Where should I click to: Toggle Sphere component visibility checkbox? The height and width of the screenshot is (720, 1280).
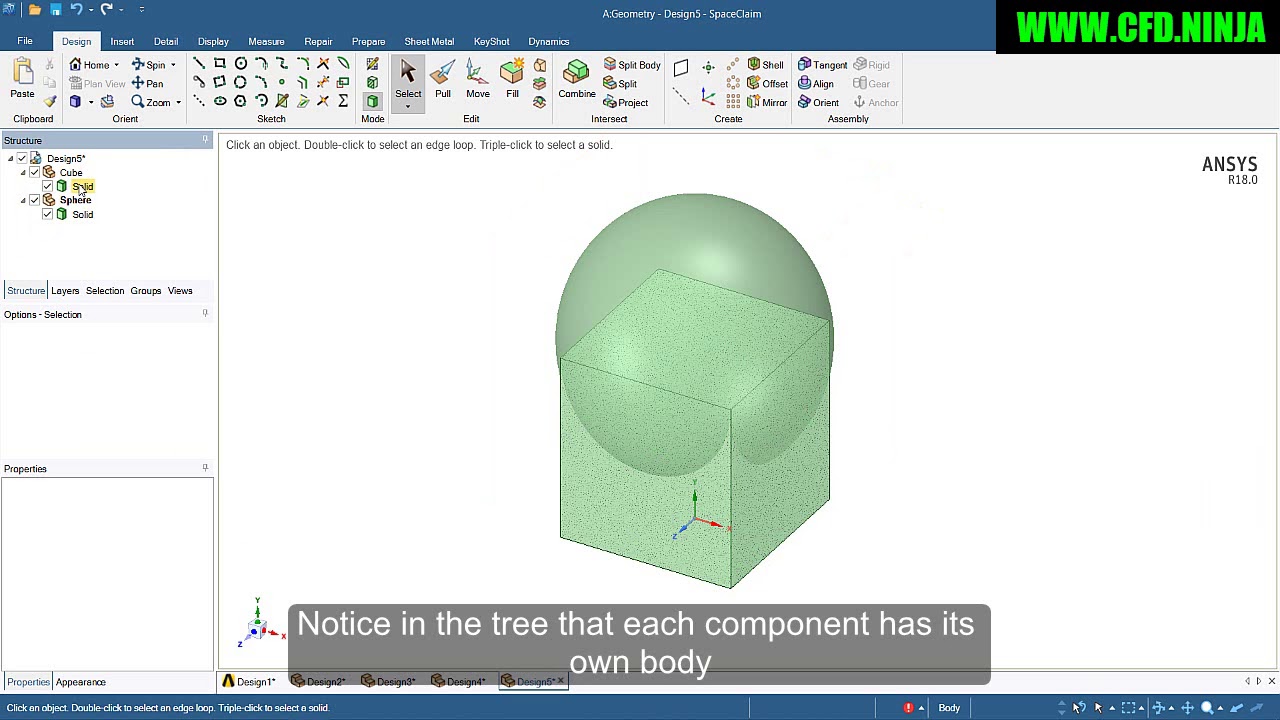pos(34,201)
